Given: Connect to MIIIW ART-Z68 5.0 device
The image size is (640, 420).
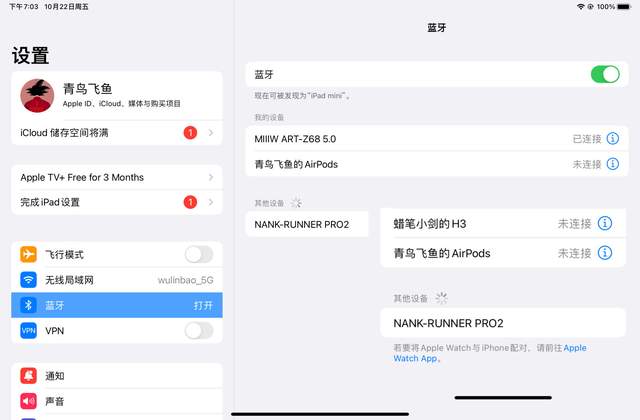Looking at the screenshot, I should [437, 138].
